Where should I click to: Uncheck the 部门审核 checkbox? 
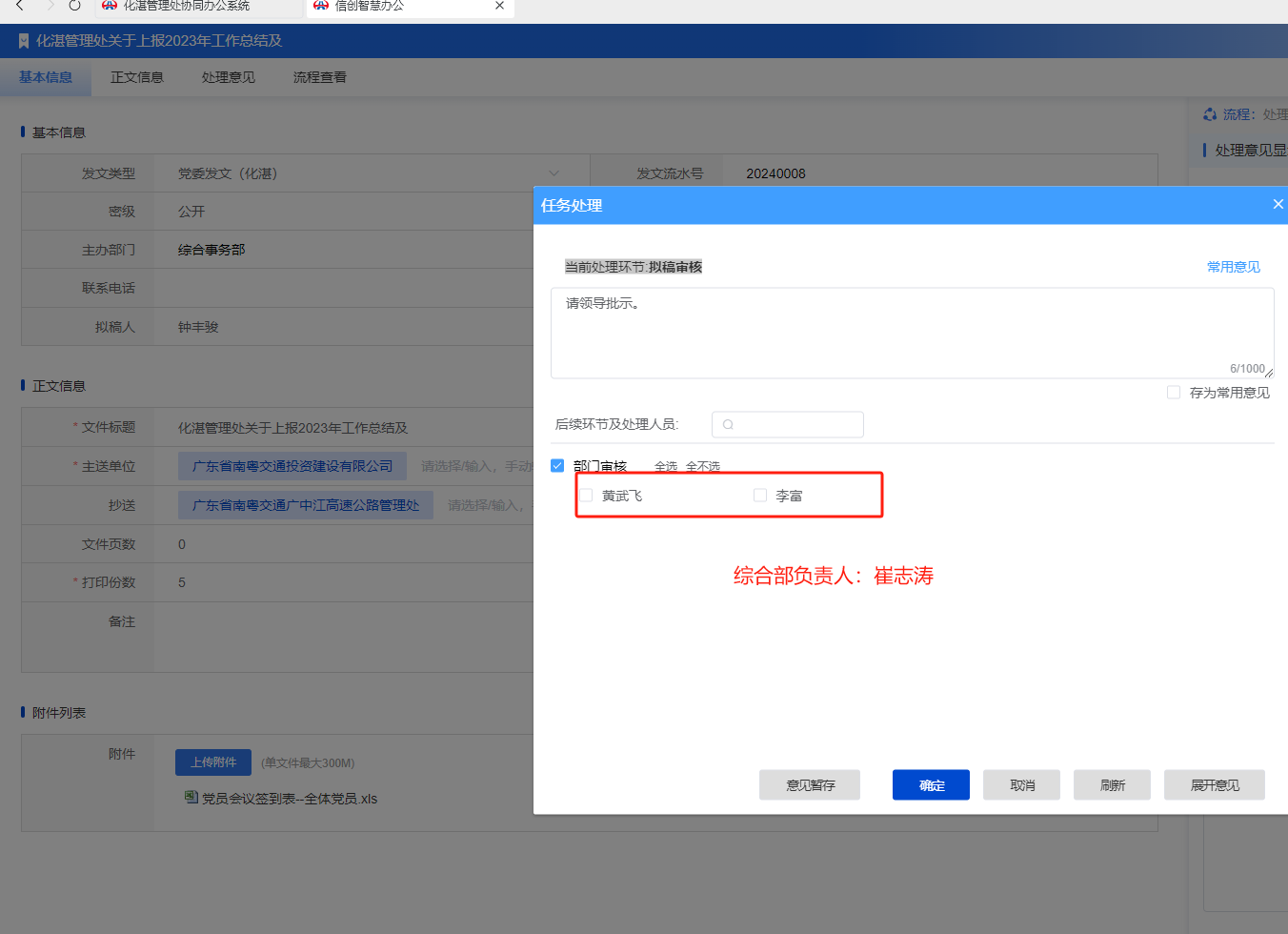click(x=557, y=465)
